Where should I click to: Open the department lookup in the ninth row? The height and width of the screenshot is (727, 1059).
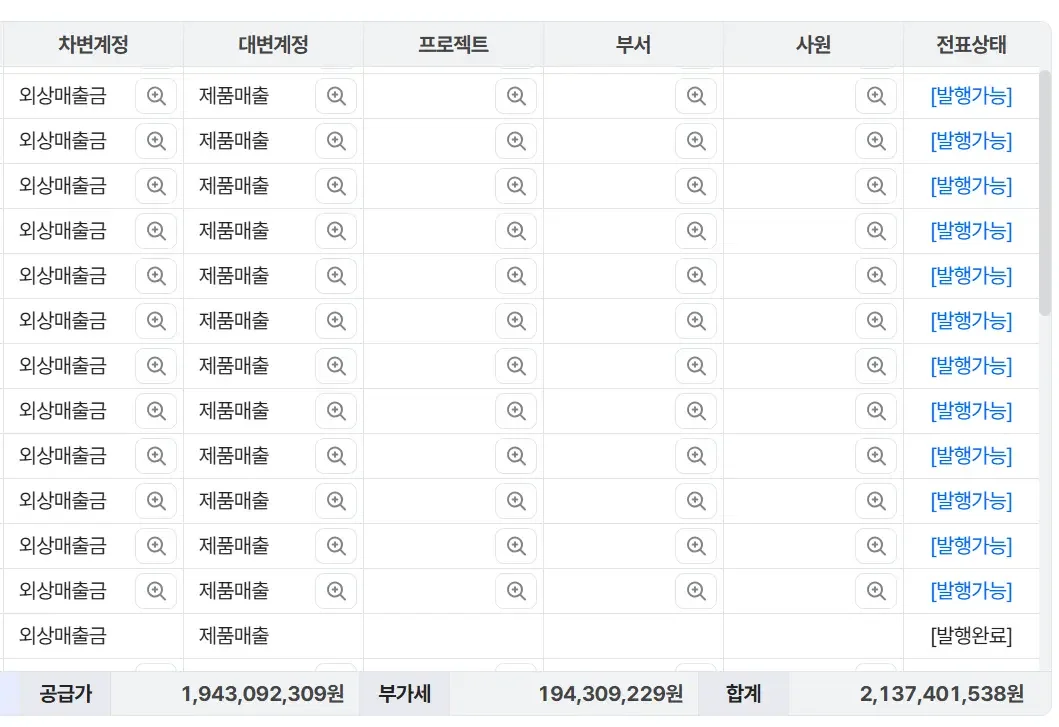coord(696,456)
